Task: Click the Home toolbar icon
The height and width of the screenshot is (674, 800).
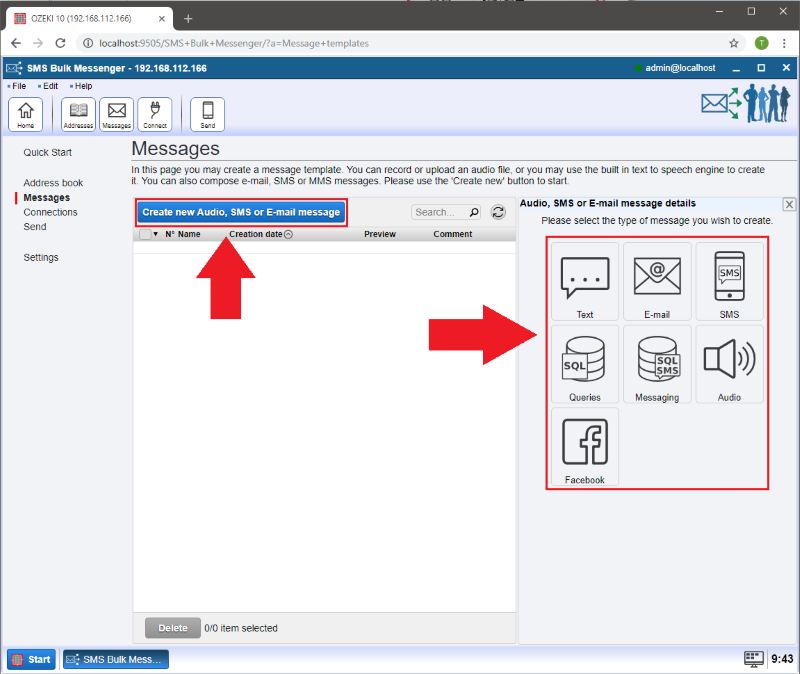Action: pos(25,114)
